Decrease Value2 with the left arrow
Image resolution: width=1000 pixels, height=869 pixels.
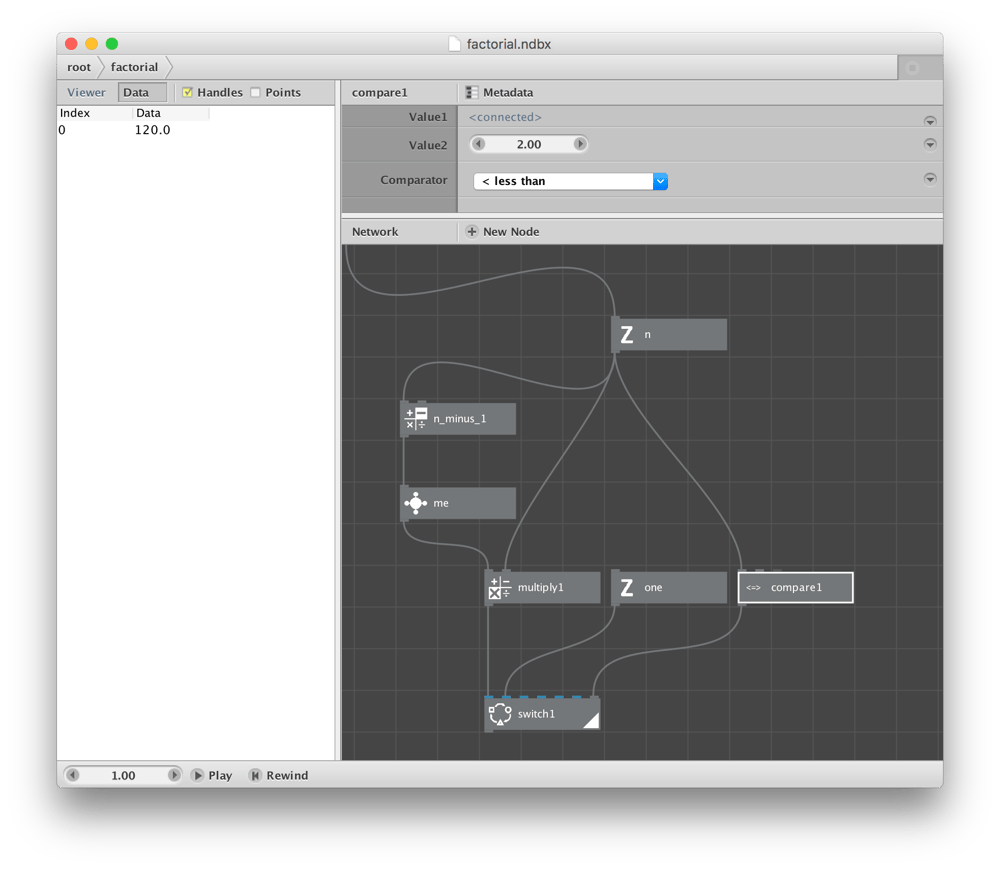point(479,144)
